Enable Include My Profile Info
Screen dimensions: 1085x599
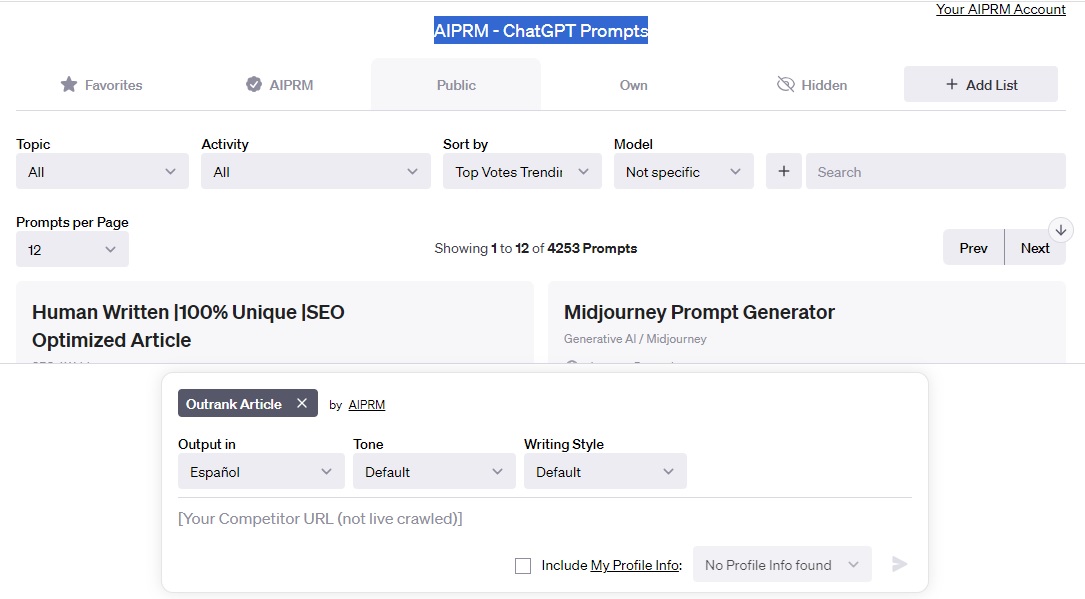click(x=523, y=565)
